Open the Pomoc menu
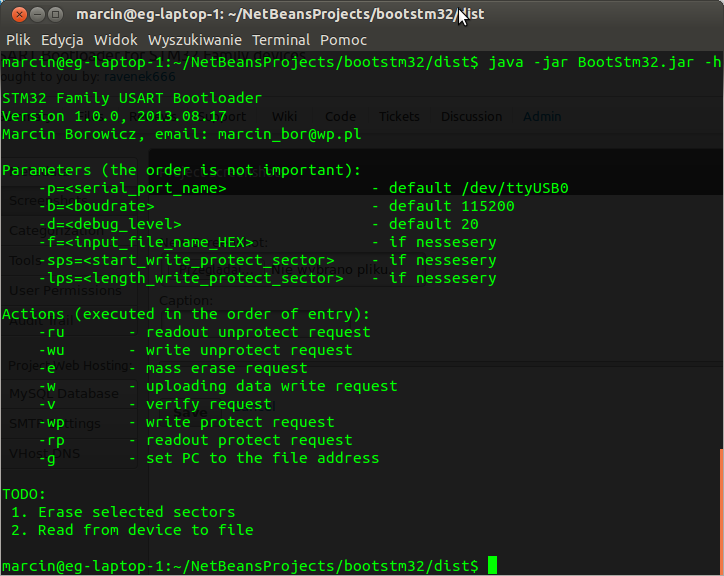Viewport: 724px width, 576px height. pos(343,40)
